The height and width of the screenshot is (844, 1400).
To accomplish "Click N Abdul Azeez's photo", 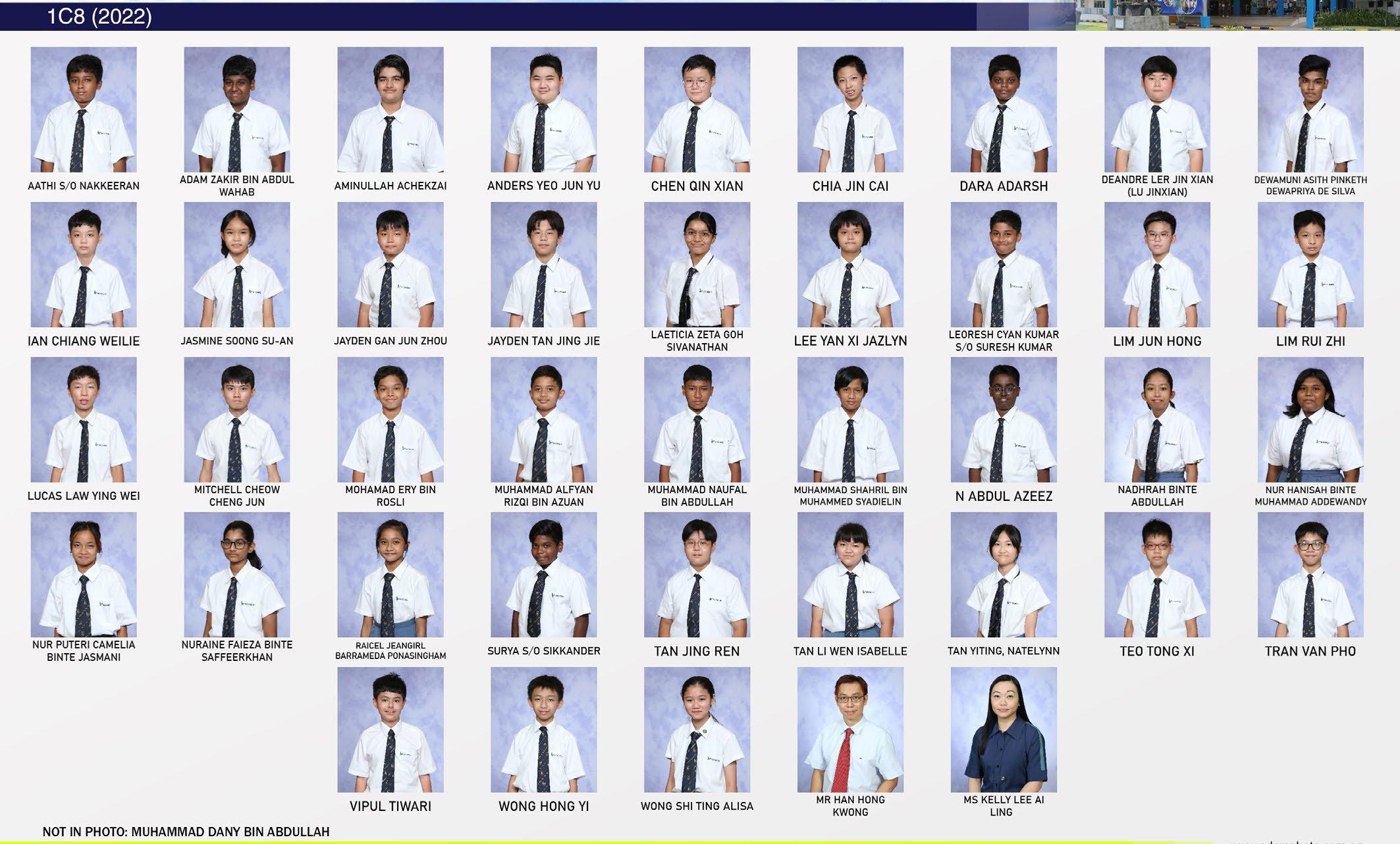I will pyautogui.click(x=1004, y=419).
